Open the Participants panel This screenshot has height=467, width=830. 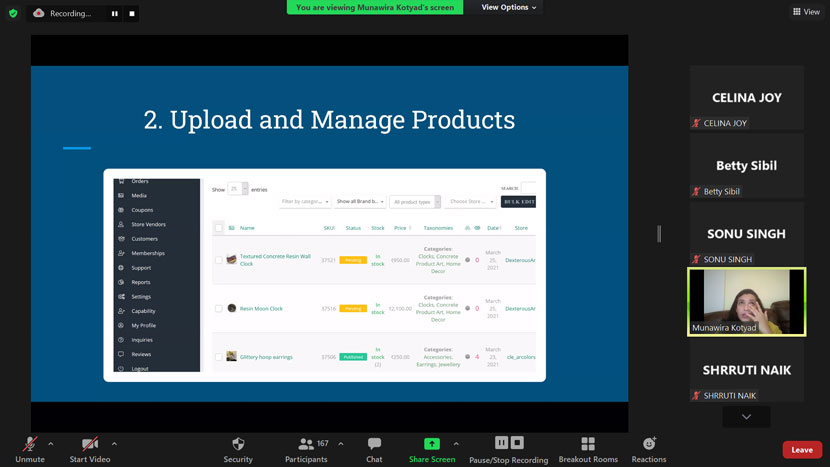pyautogui.click(x=306, y=450)
